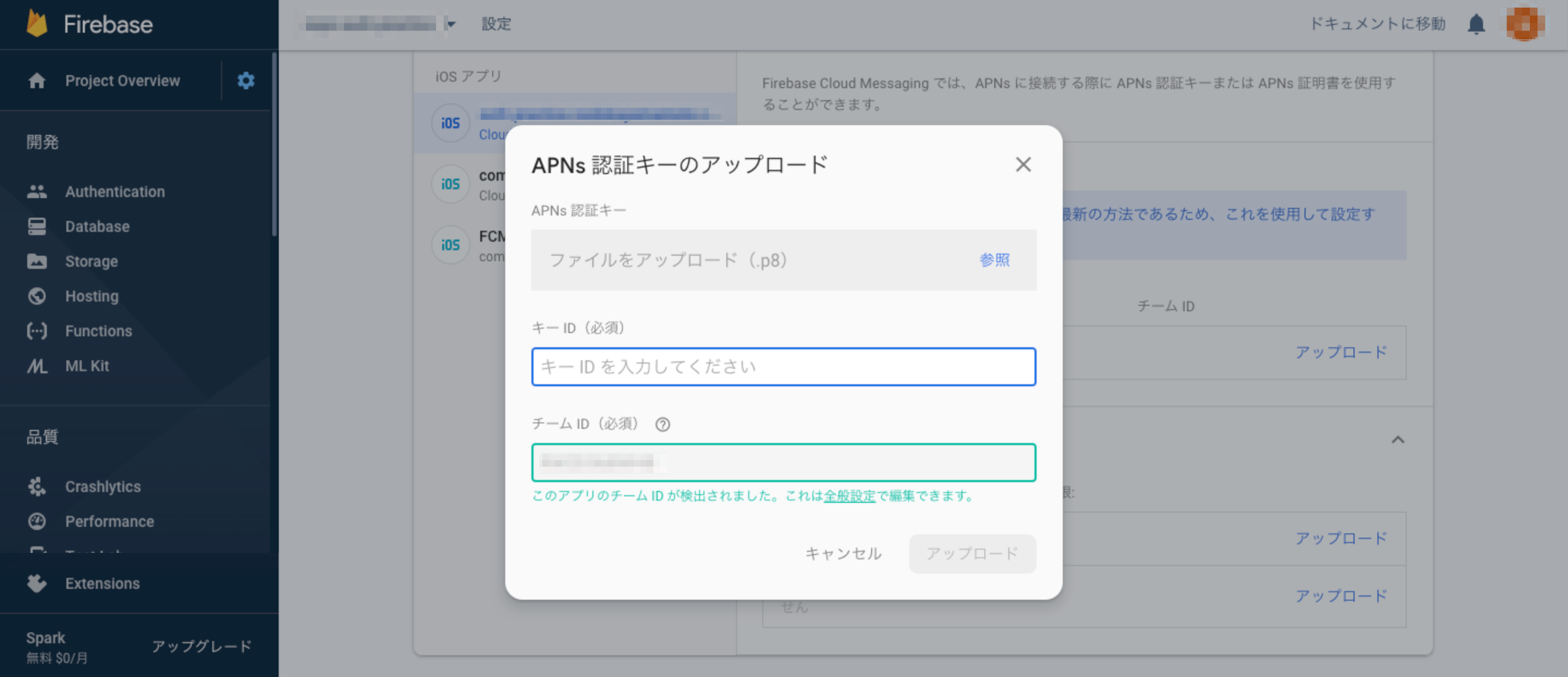Click the キャンセル button

coord(843,553)
